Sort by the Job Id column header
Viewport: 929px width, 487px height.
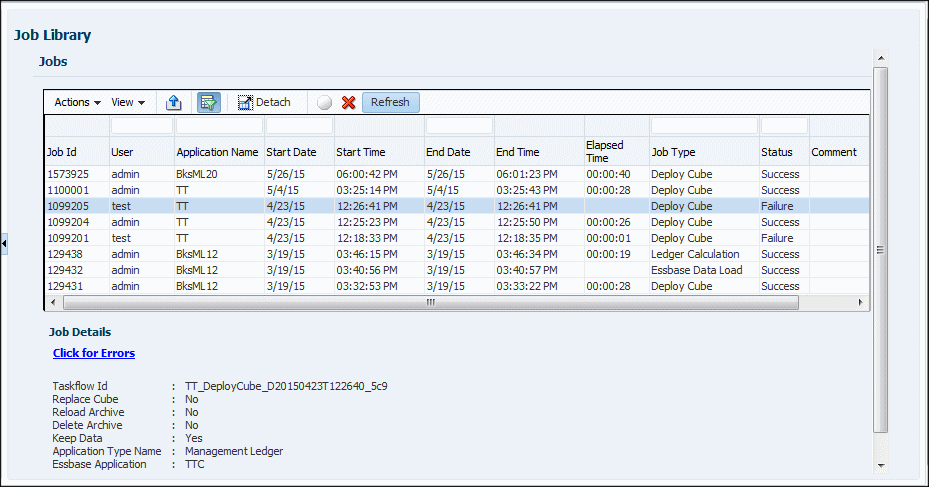click(x=77, y=152)
